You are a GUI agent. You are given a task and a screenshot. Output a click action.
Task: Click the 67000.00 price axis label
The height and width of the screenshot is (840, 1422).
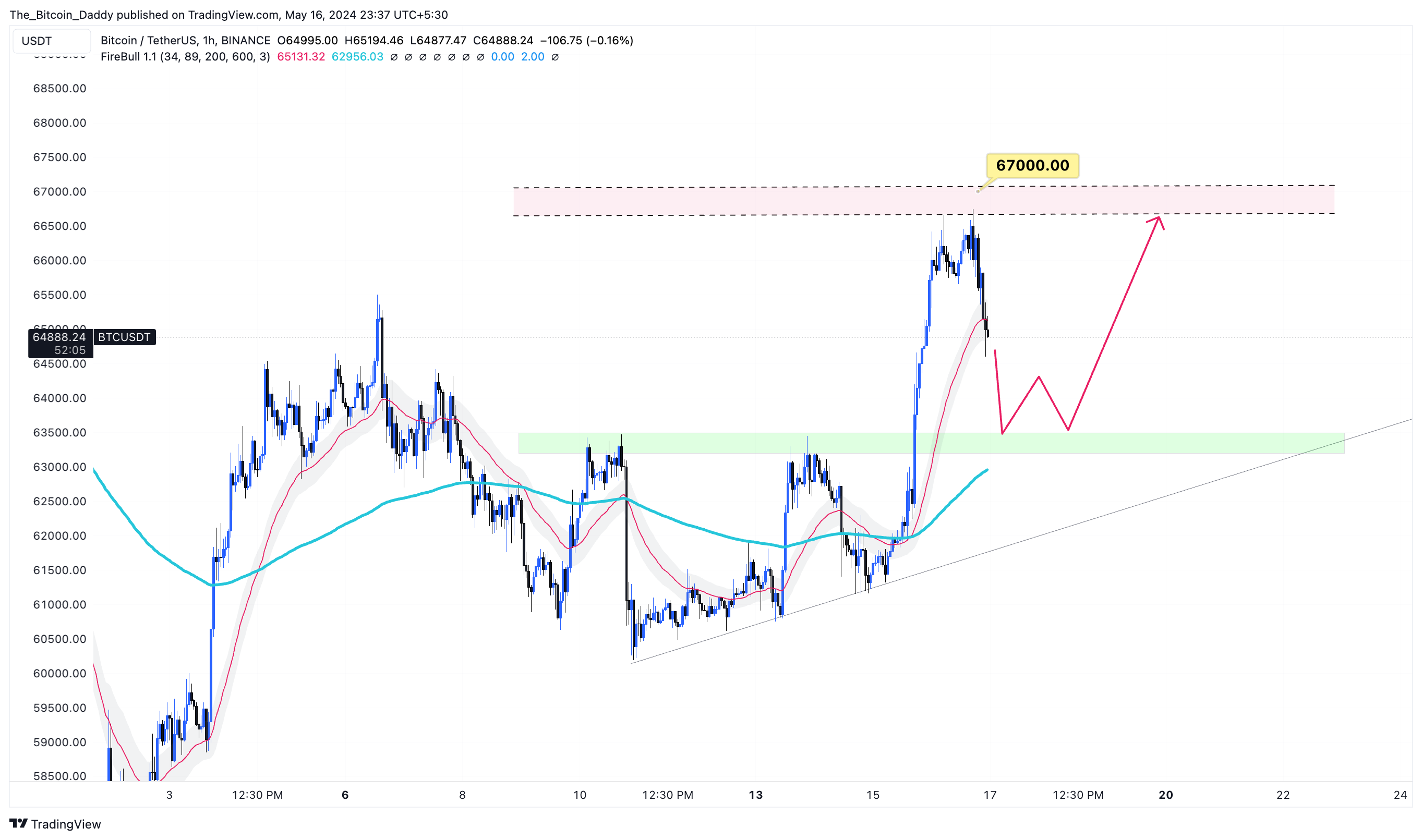[x=59, y=191]
